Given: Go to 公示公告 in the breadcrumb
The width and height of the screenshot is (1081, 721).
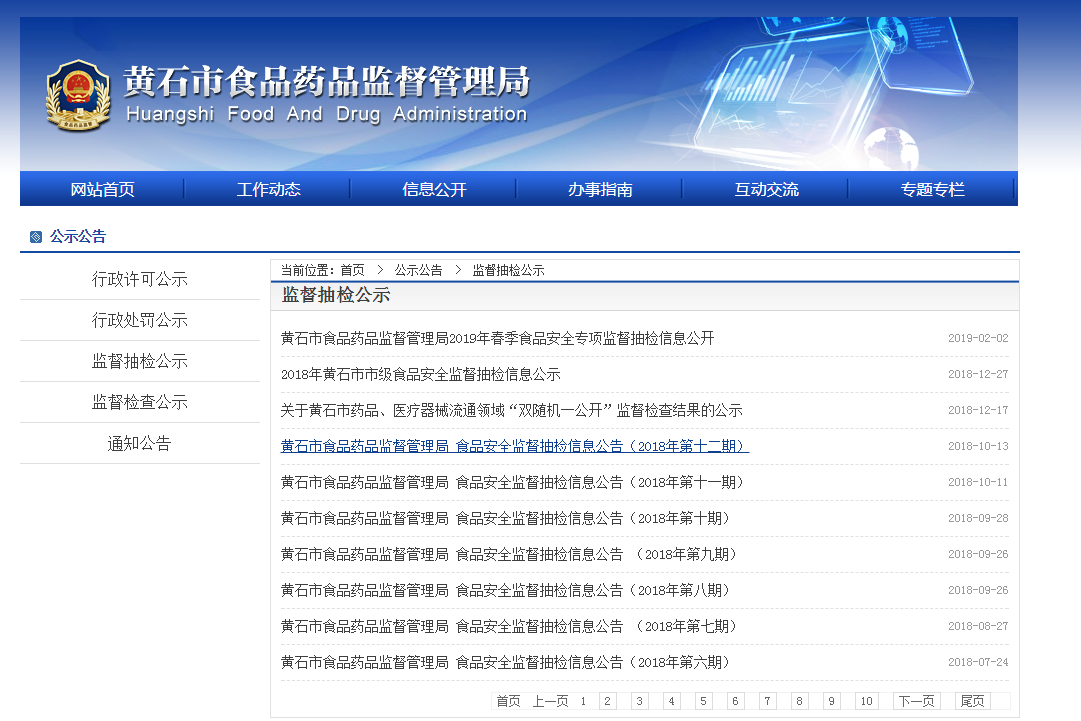Looking at the screenshot, I should [418, 270].
